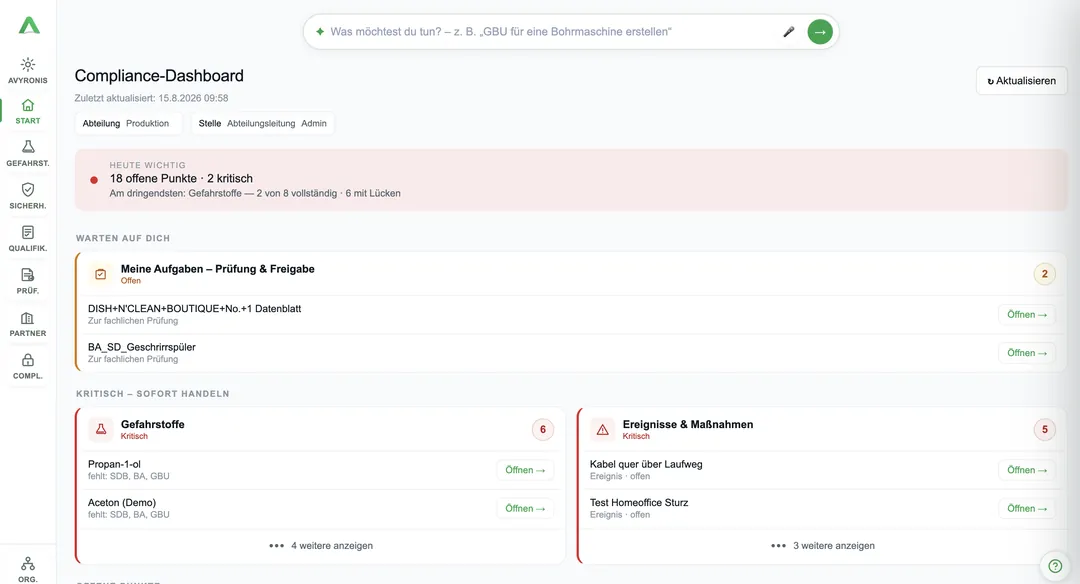Click 'Am dringendsten: Gefahrstoffe' summary line
The height and width of the screenshot is (584, 1080).
(255, 194)
